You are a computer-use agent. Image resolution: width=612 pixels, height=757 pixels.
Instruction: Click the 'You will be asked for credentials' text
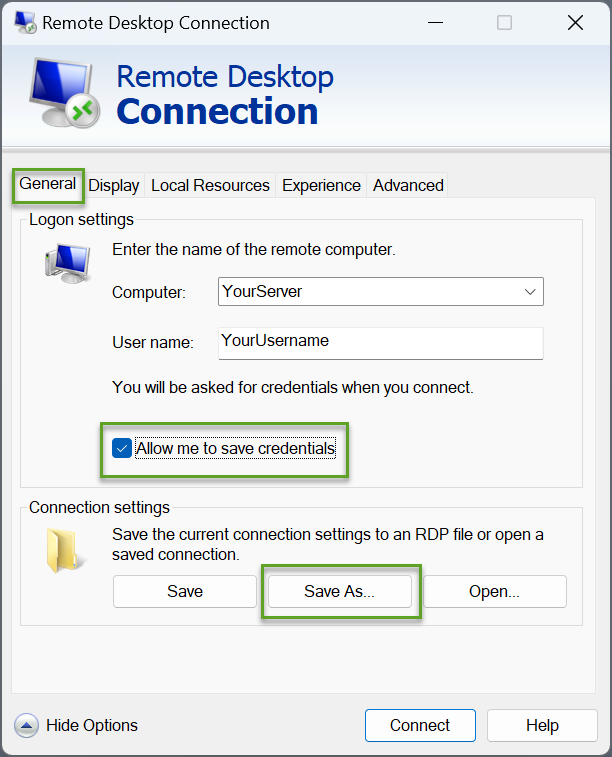pyautogui.click(x=293, y=387)
